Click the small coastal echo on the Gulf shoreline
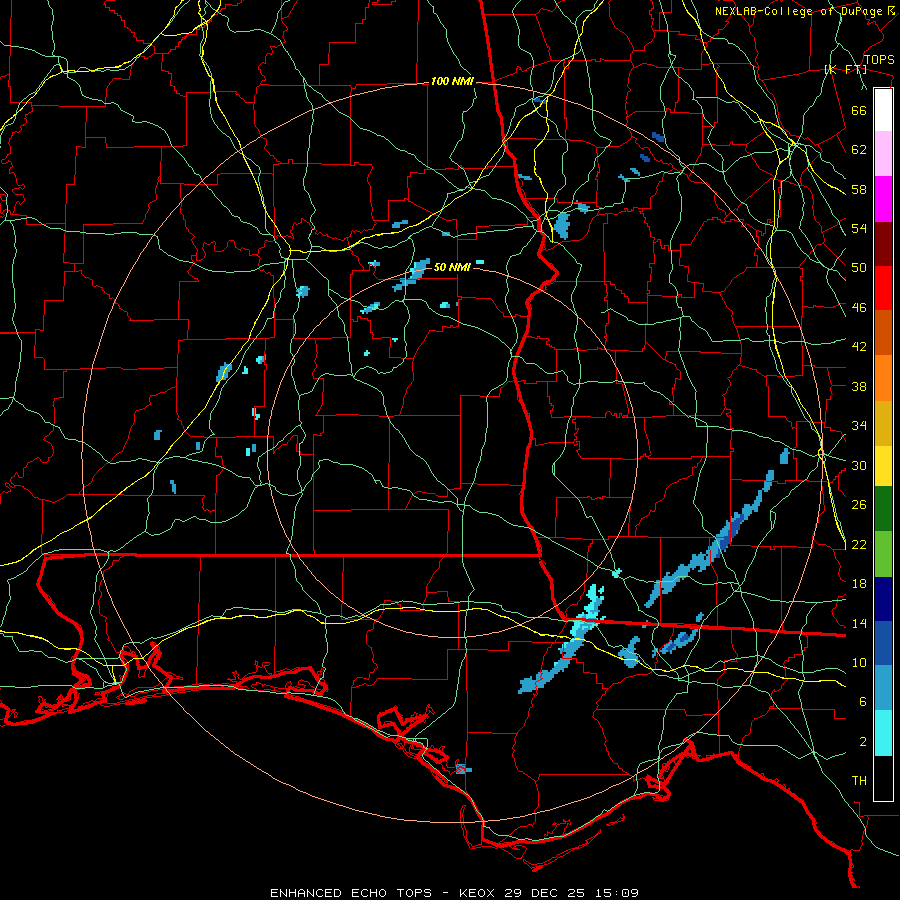Screen dimensions: 900x900 coord(463,769)
